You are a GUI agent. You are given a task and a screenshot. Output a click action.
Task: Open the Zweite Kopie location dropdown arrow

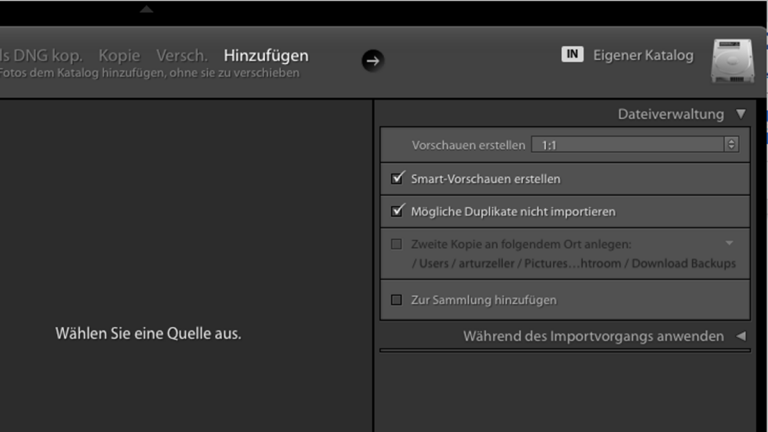tap(730, 244)
